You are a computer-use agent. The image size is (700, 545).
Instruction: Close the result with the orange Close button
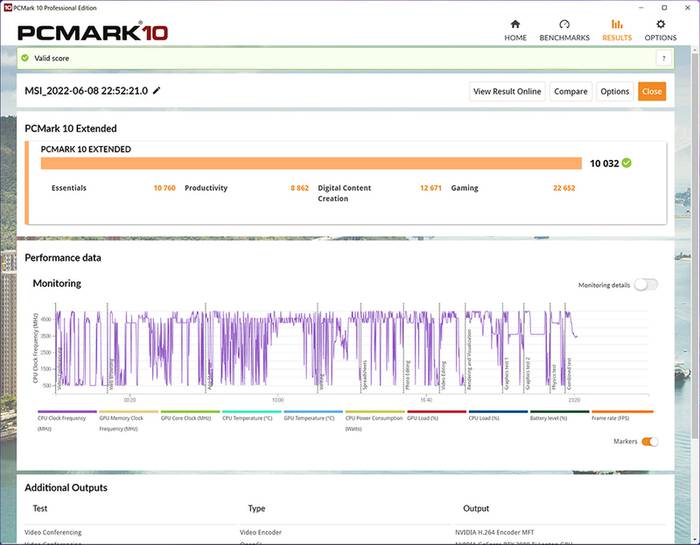tap(652, 91)
